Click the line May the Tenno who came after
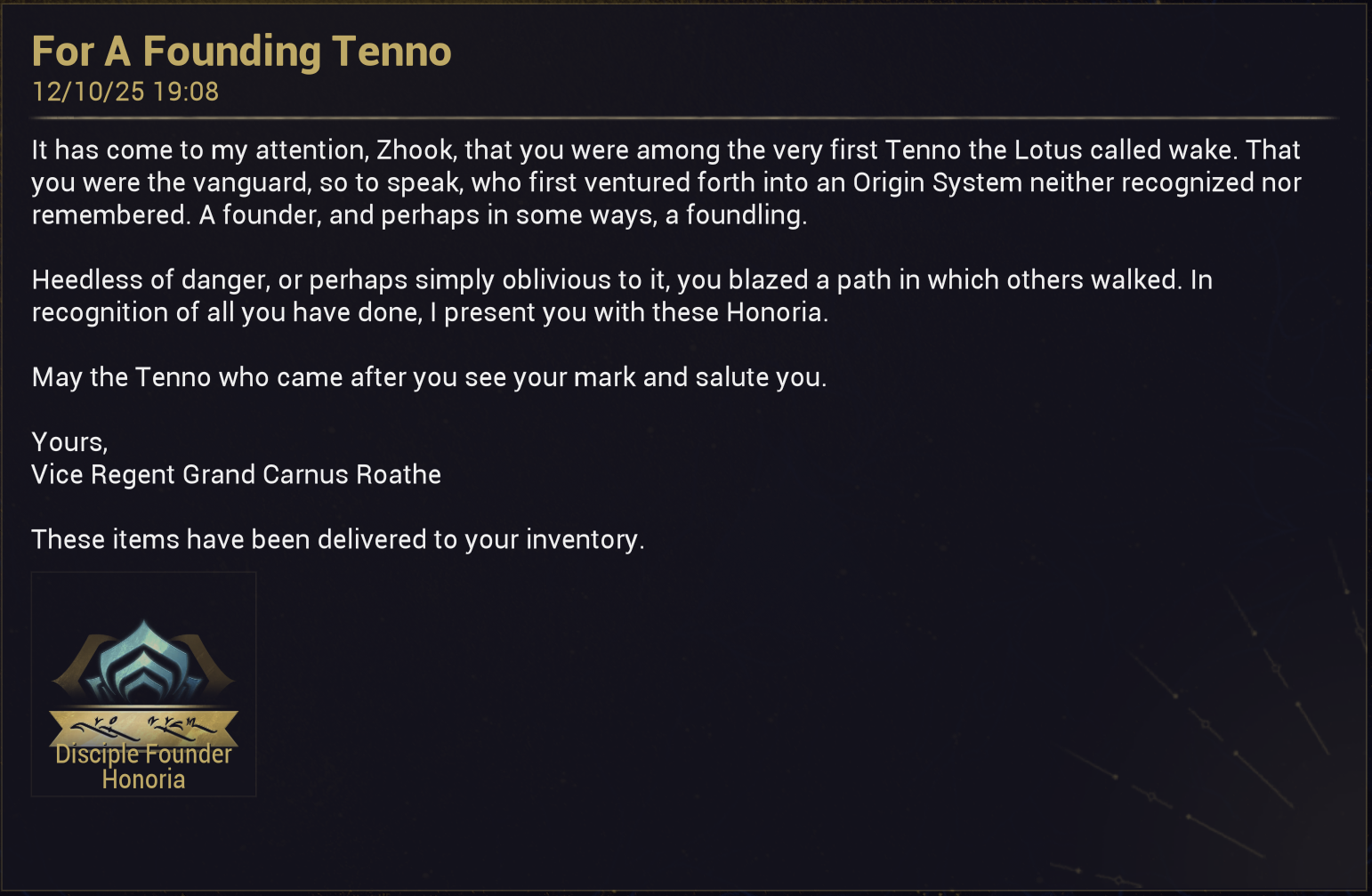The image size is (1372, 896). 429,377
